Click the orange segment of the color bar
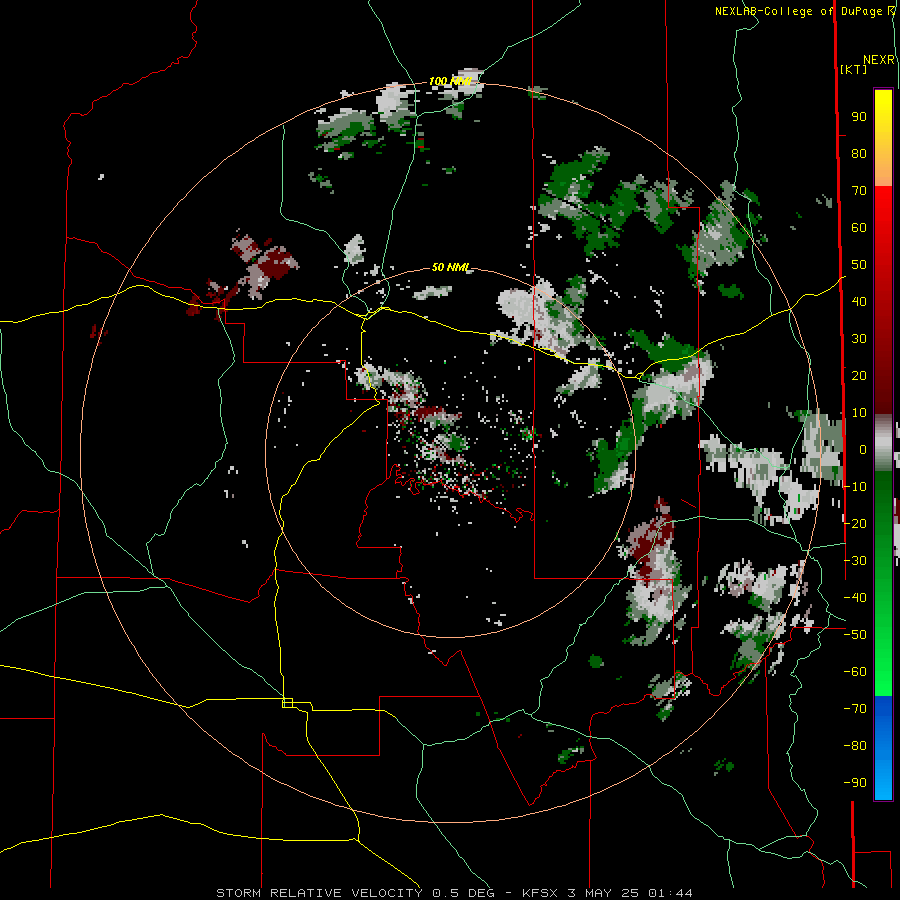 click(883, 170)
